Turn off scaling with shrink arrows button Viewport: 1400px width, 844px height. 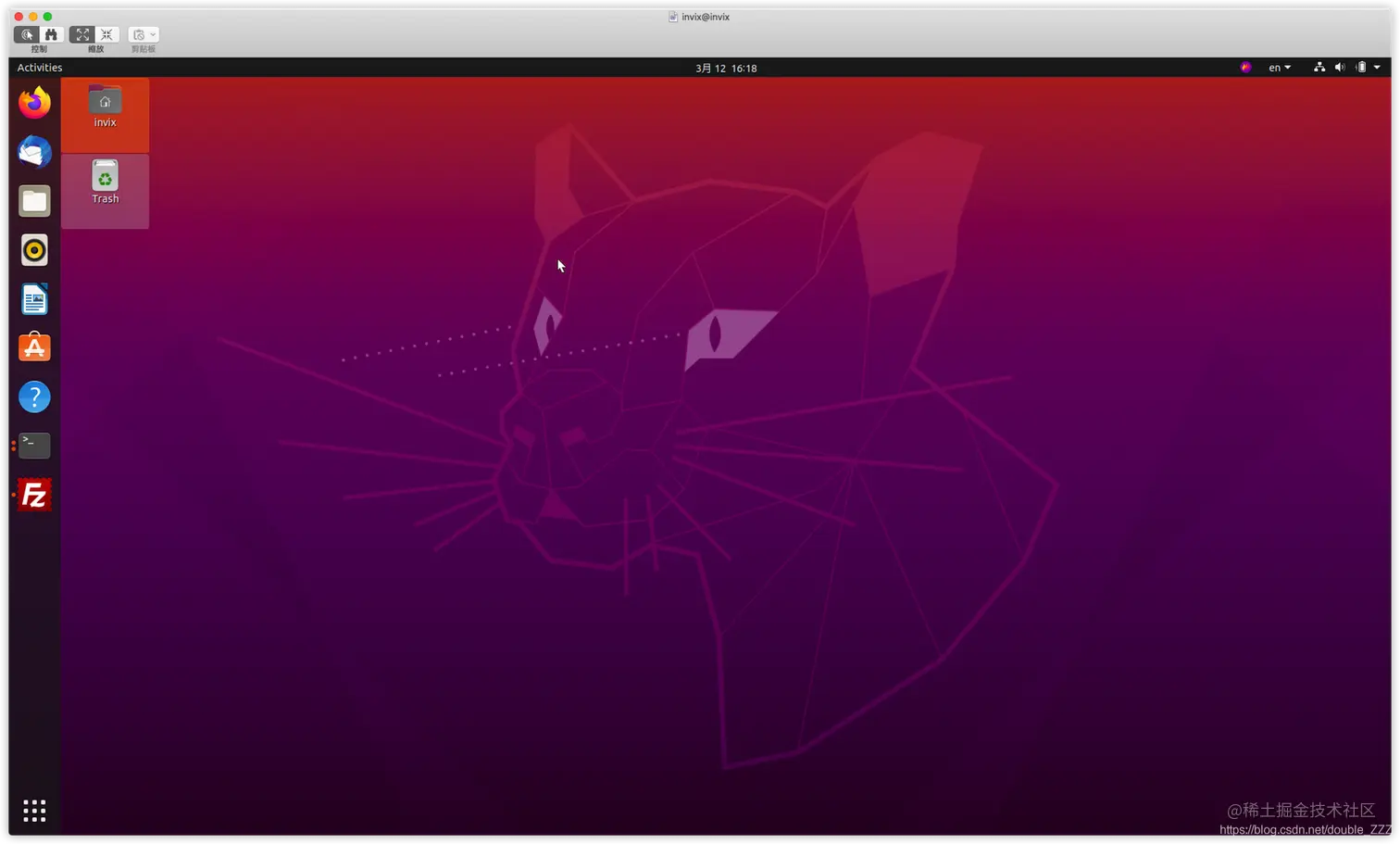click(x=106, y=34)
